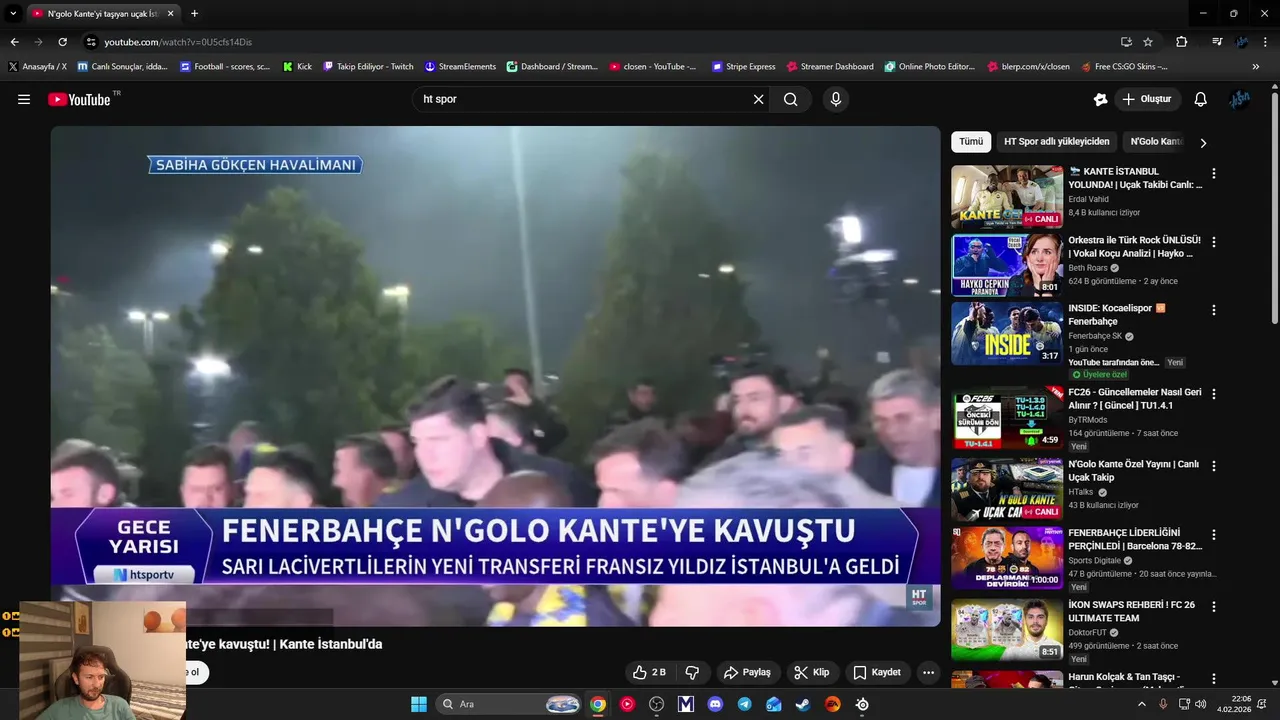The width and height of the screenshot is (1280, 720).
Task: Select the N'Golo Kante filter chip
Action: (x=1156, y=142)
